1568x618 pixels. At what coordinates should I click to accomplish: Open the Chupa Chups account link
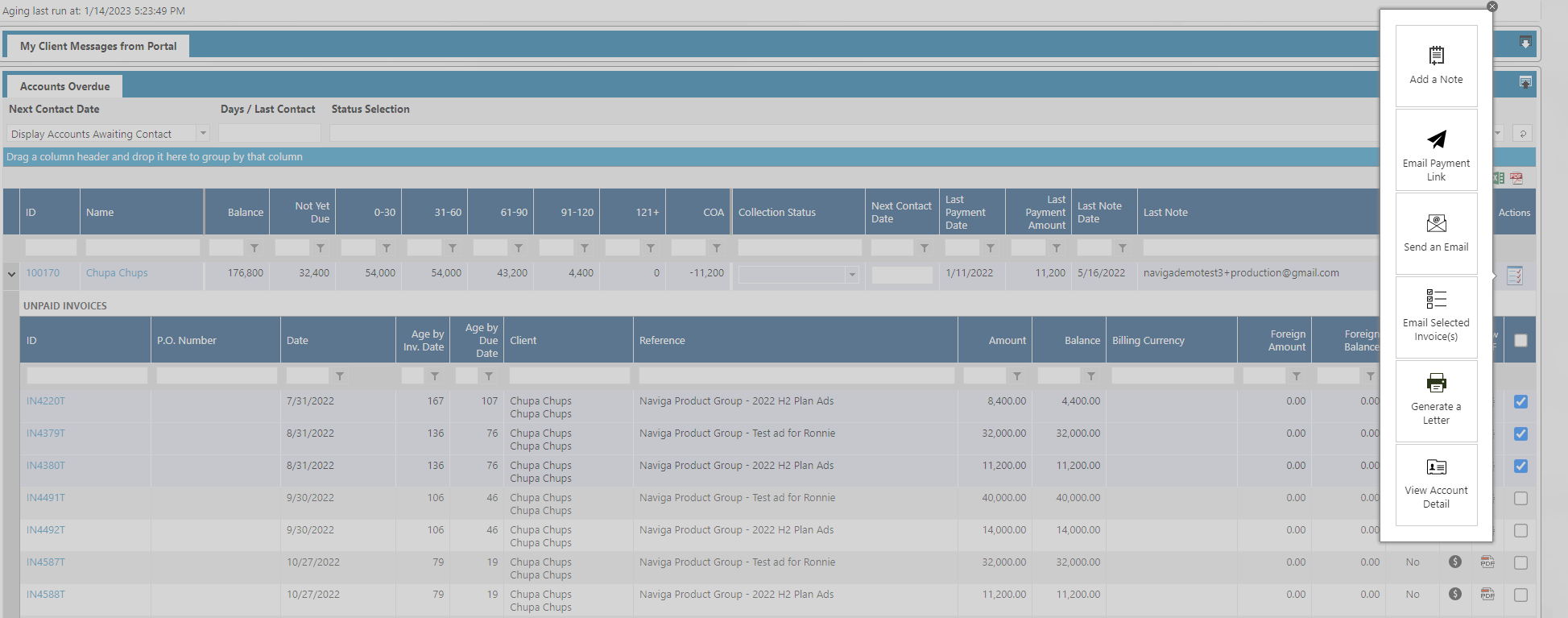click(117, 273)
